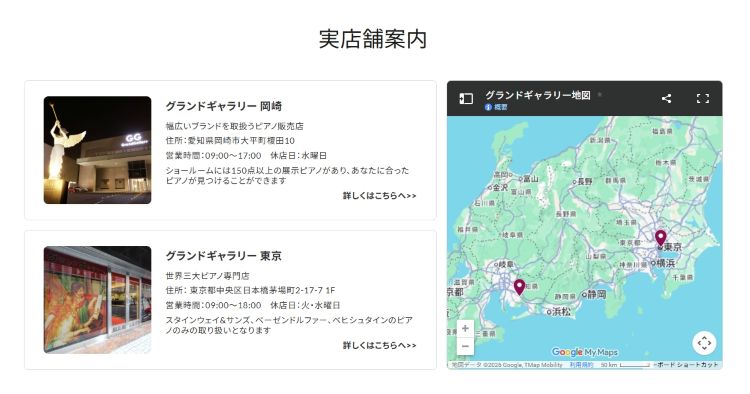Click the グランドギャラリー 東京 heading
The image size is (750, 394).
pos(223,256)
